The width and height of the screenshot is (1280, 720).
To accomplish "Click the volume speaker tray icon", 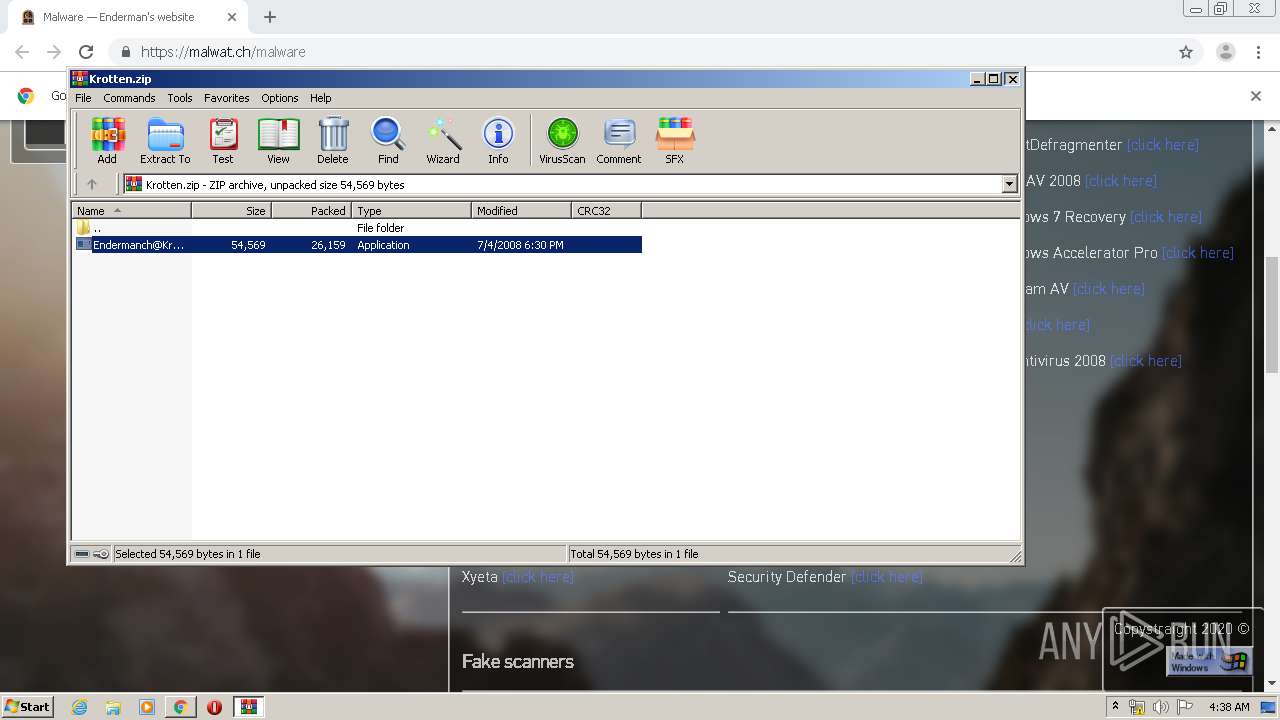I will pyautogui.click(x=1160, y=707).
